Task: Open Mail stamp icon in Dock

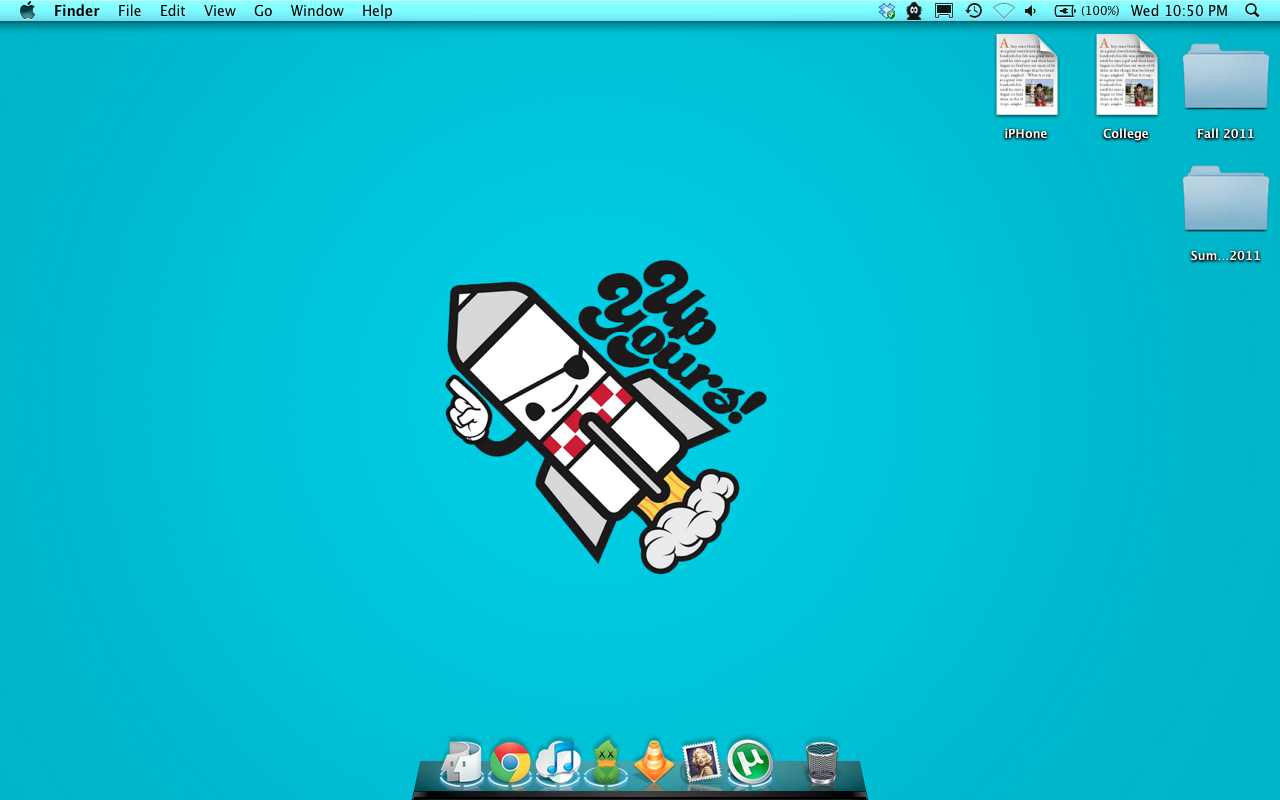Action: coord(701,762)
